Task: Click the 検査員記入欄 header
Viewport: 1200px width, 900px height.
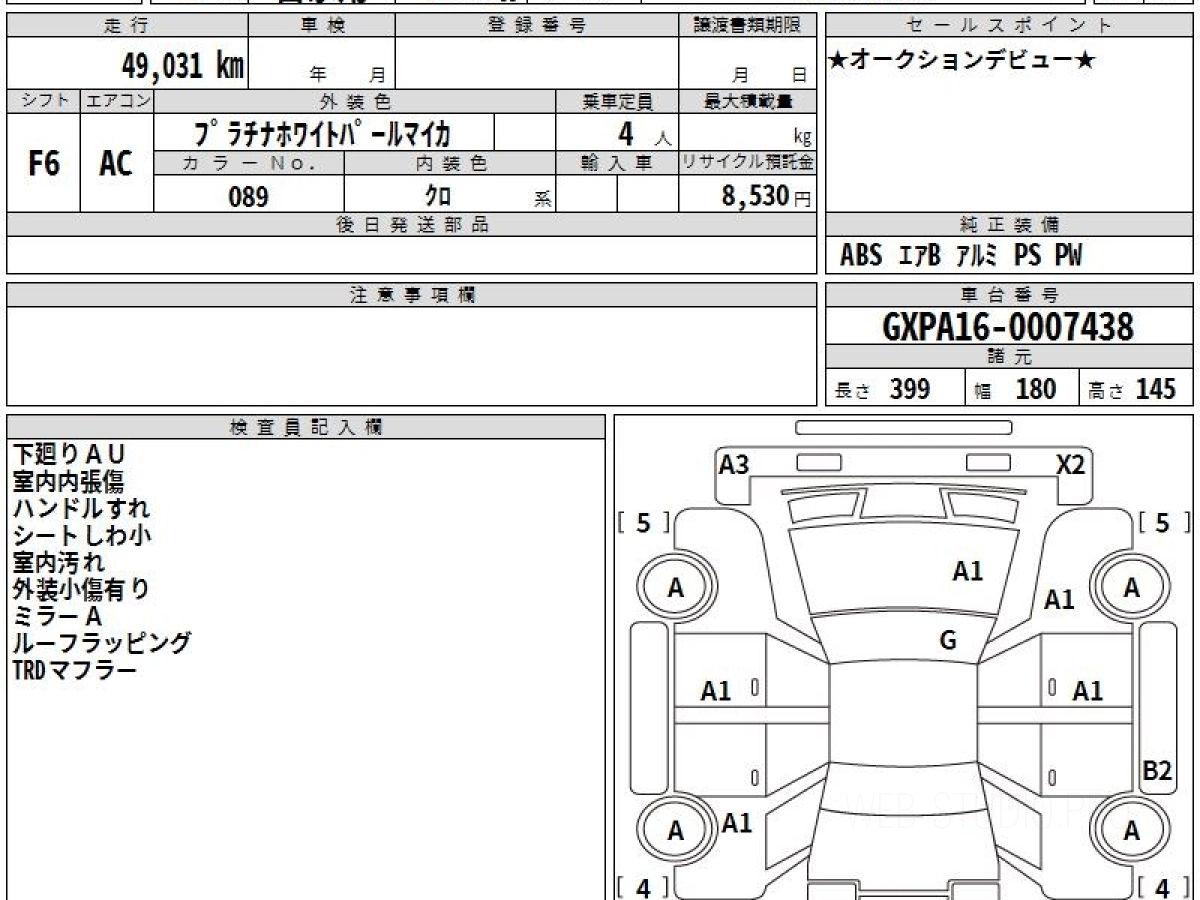Action: (306, 427)
